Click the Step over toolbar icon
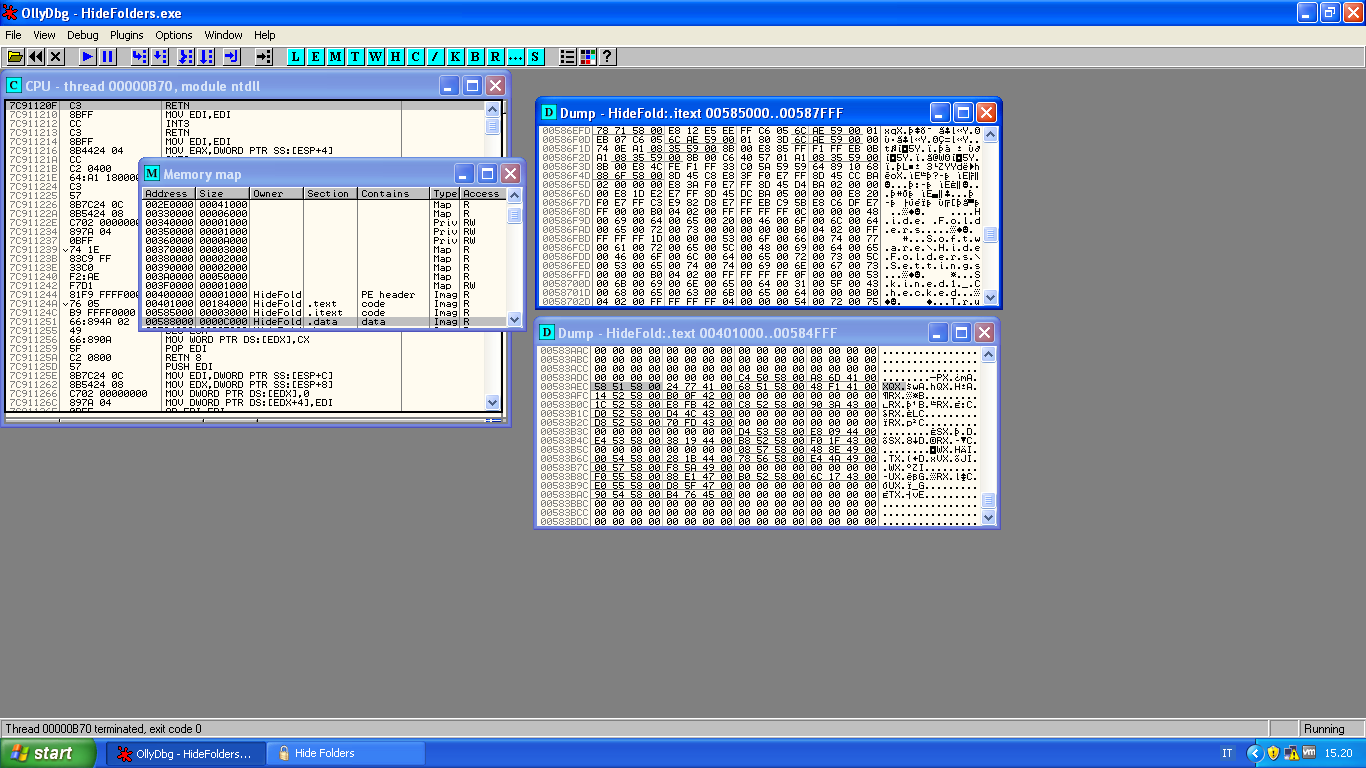 click(x=159, y=57)
